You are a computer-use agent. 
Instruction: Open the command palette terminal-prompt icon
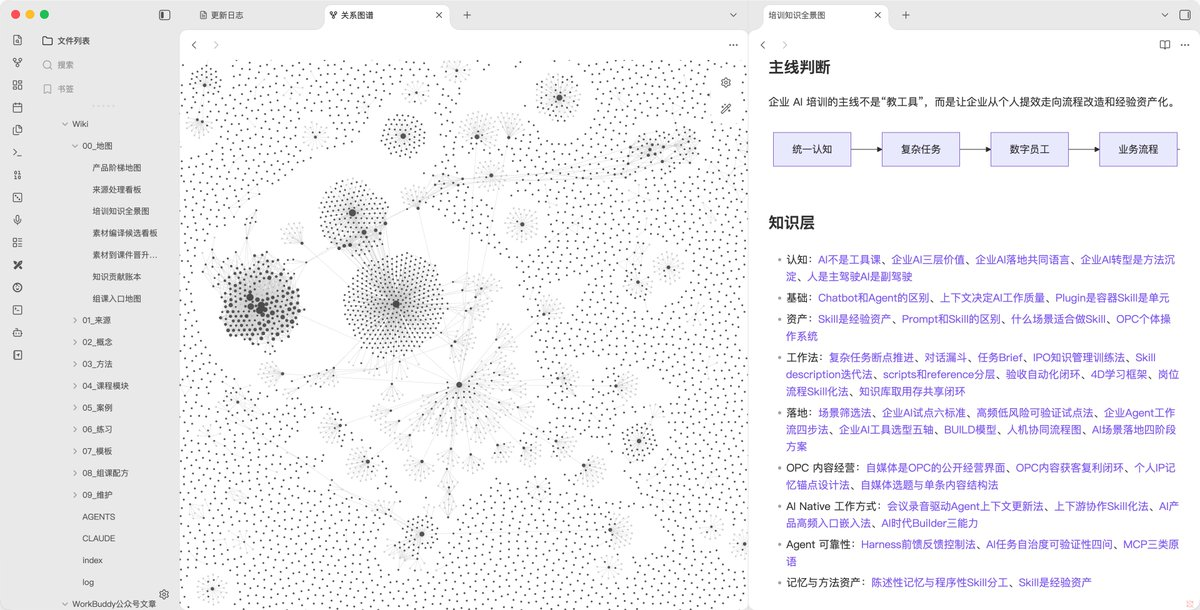pos(17,152)
